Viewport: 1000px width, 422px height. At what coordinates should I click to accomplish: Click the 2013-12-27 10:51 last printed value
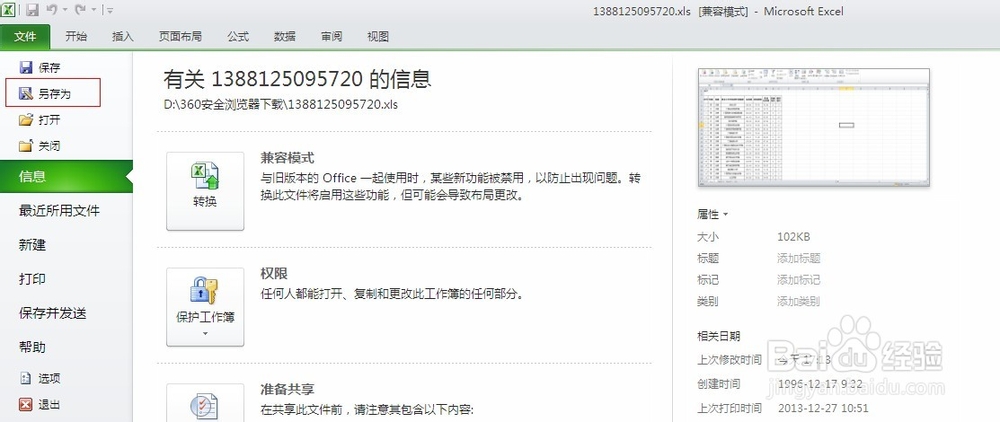pyautogui.click(x=823, y=408)
